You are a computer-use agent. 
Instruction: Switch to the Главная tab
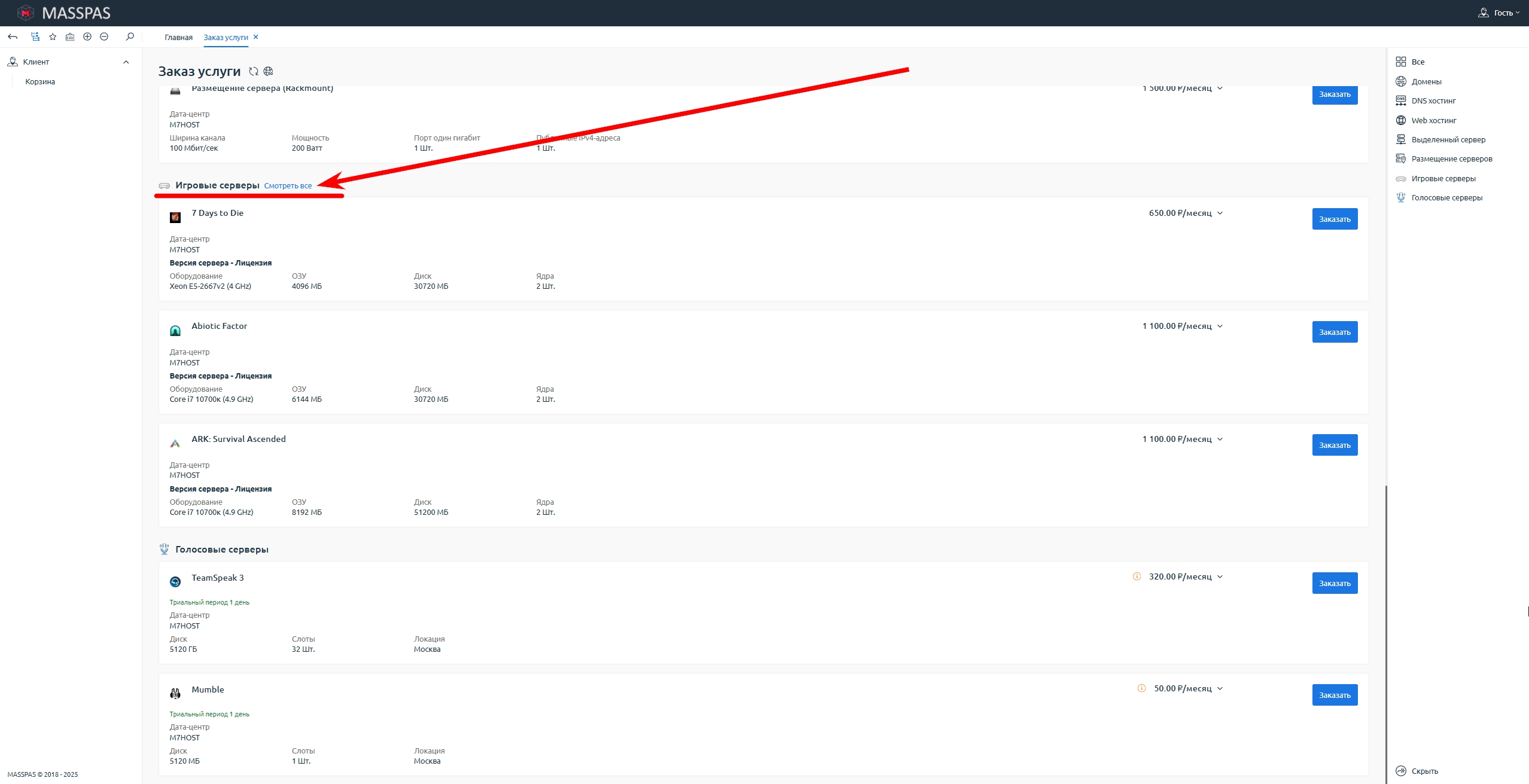(x=178, y=37)
